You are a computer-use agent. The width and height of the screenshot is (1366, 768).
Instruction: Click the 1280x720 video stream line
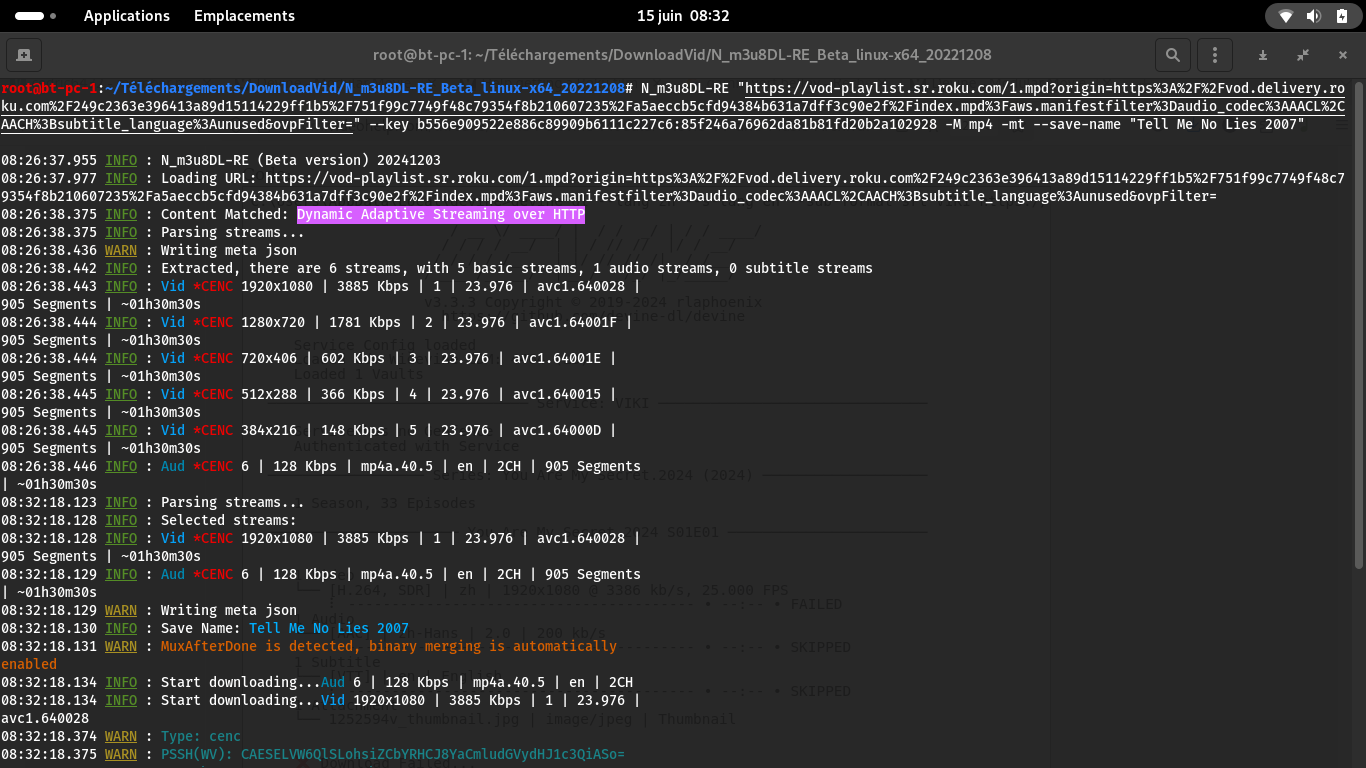point(317,322)
